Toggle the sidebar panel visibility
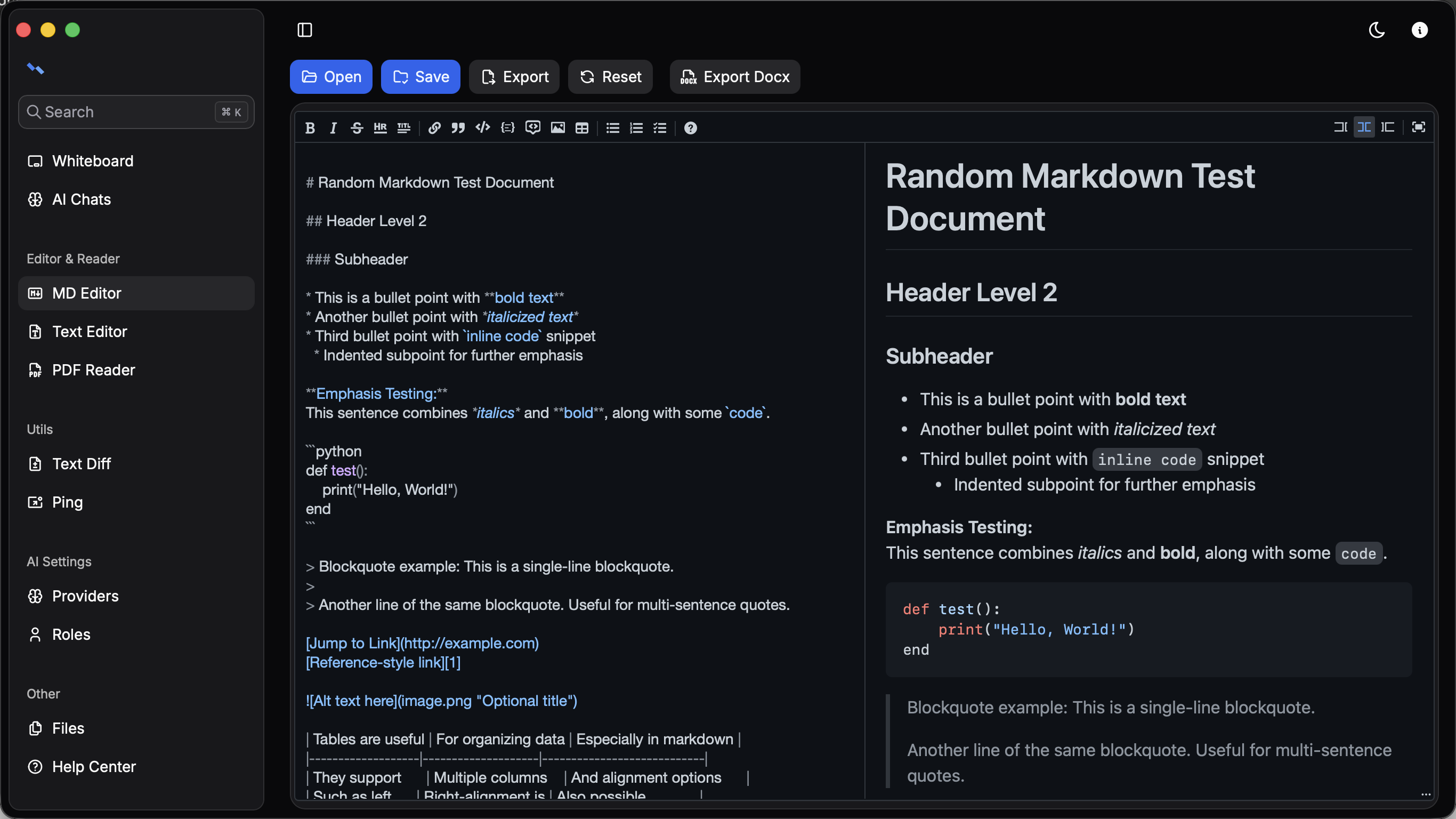Viewport: 1456px width, 819px height. tap(305, 30)
